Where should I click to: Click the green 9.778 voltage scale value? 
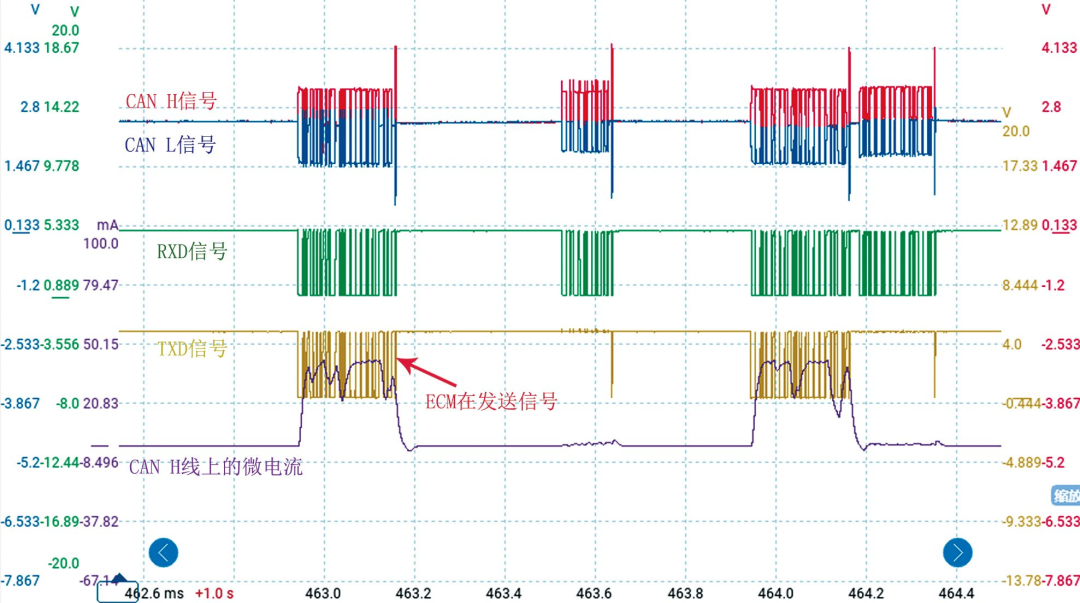point(62,166)
